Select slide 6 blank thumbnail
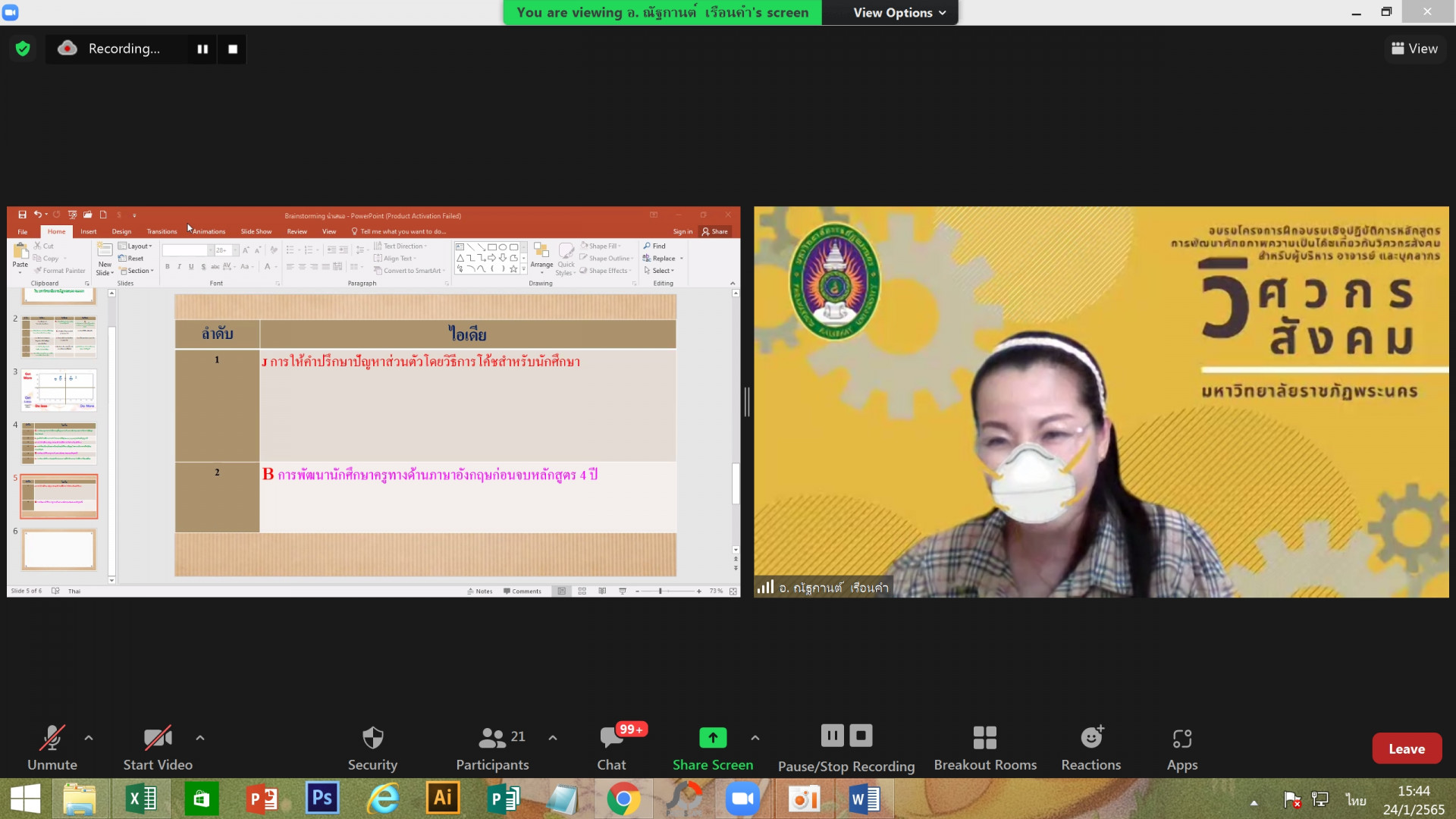1456x819 pixels. 59,549
